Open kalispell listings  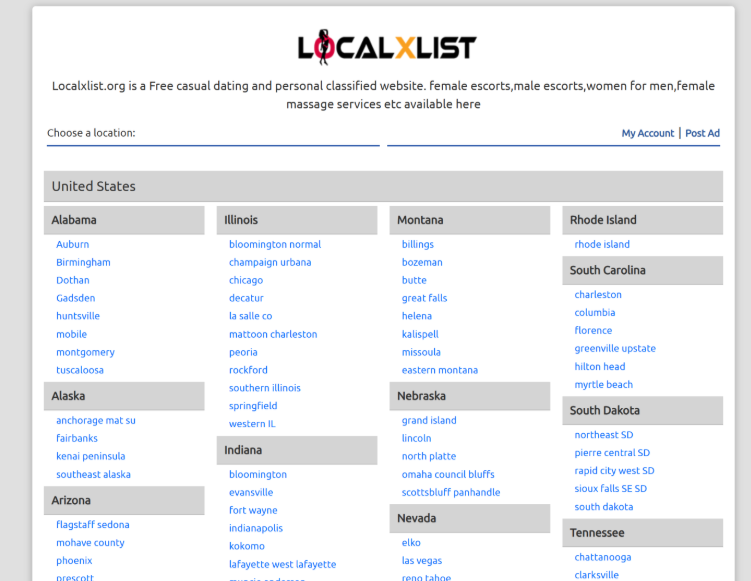pyautogui.click(x=420, y=334)
